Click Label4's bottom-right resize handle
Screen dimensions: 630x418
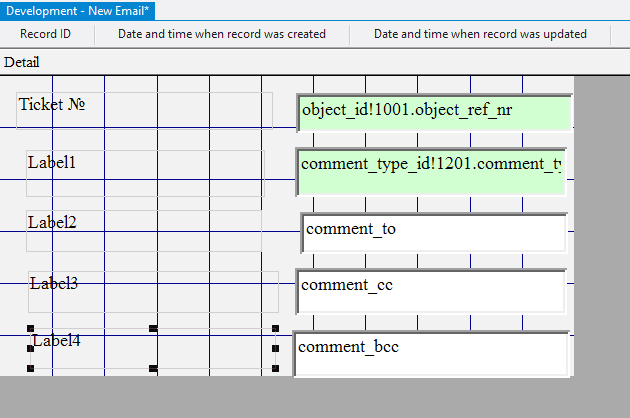(276, 369)
